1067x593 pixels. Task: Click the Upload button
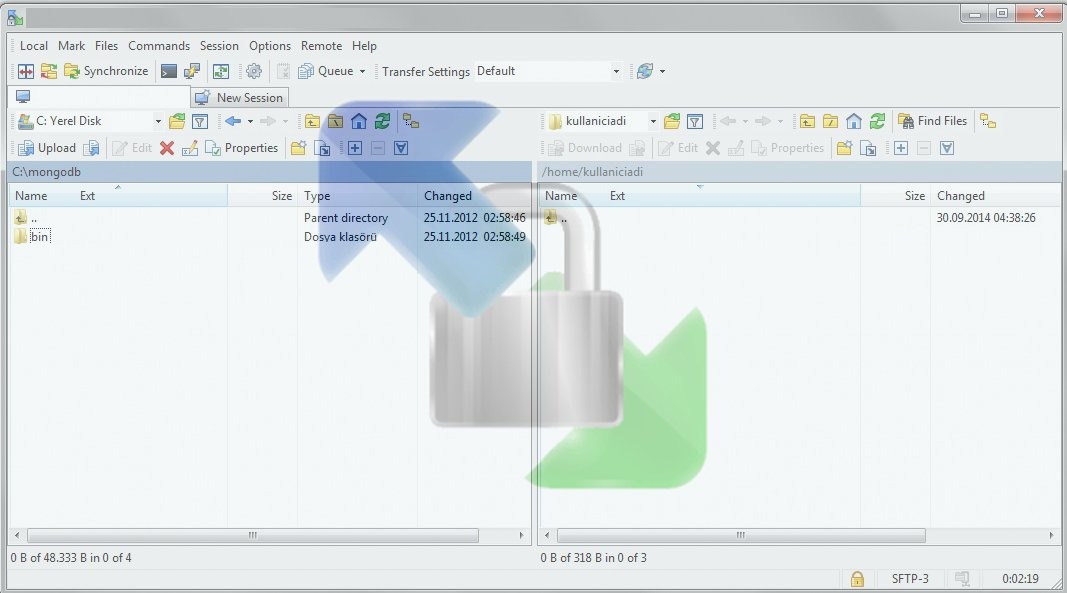[x=47, y=148]
